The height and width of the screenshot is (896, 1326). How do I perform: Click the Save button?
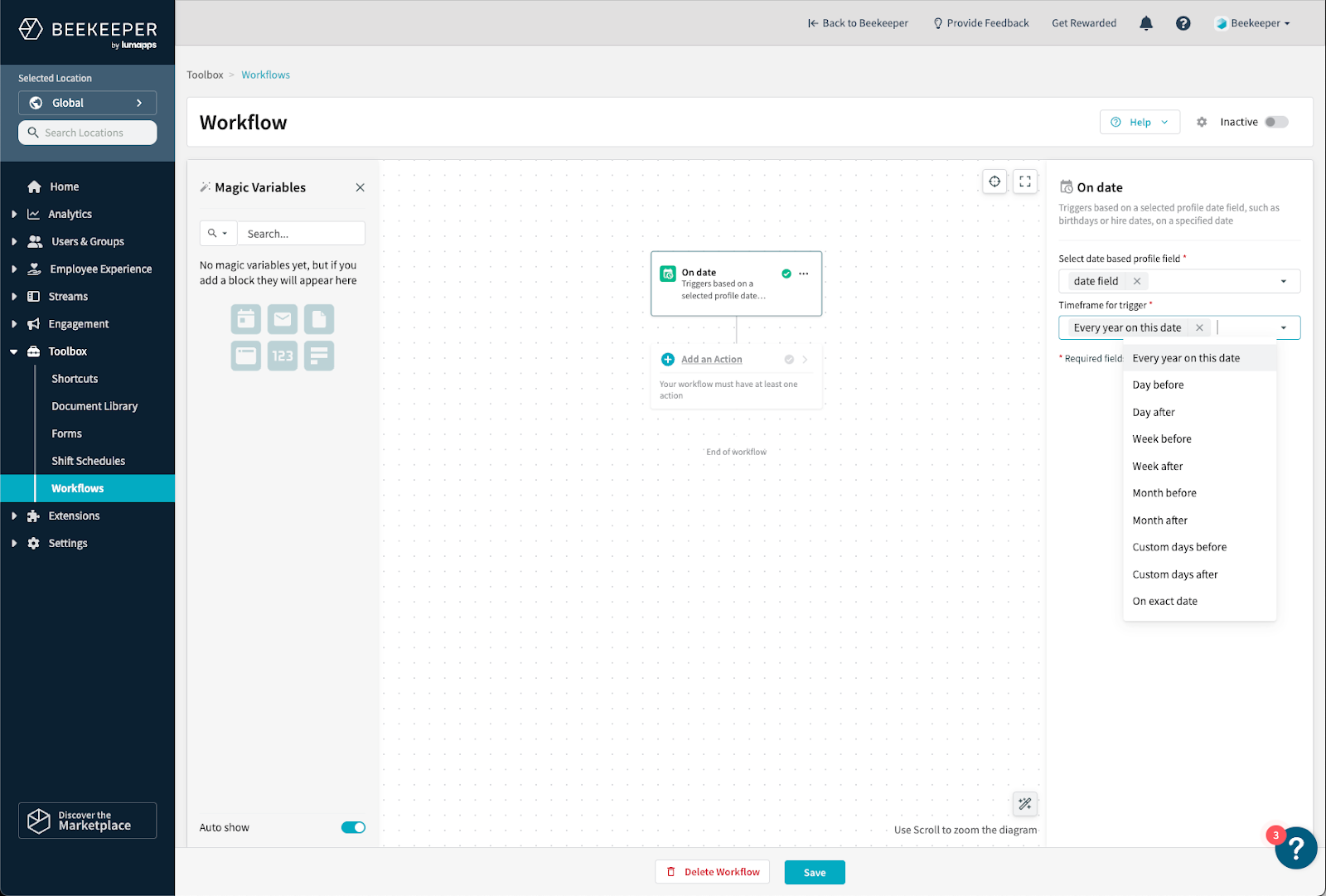point(815,872)
